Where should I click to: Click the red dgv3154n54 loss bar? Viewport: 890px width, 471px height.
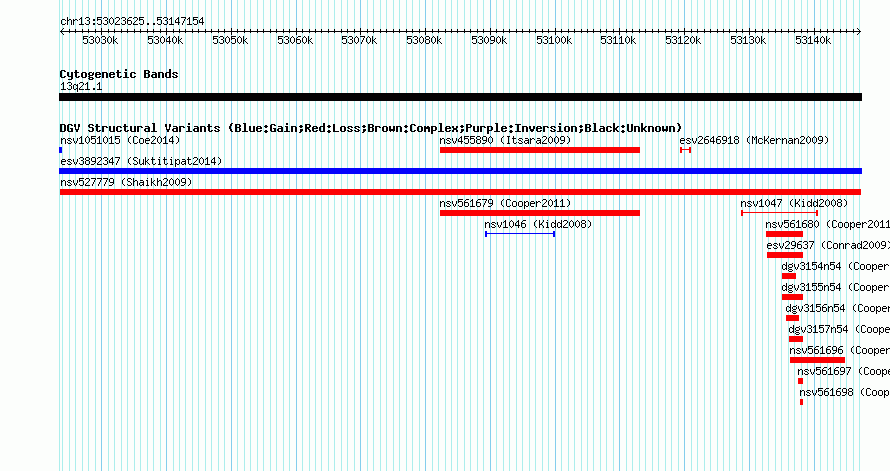[789, 276]
